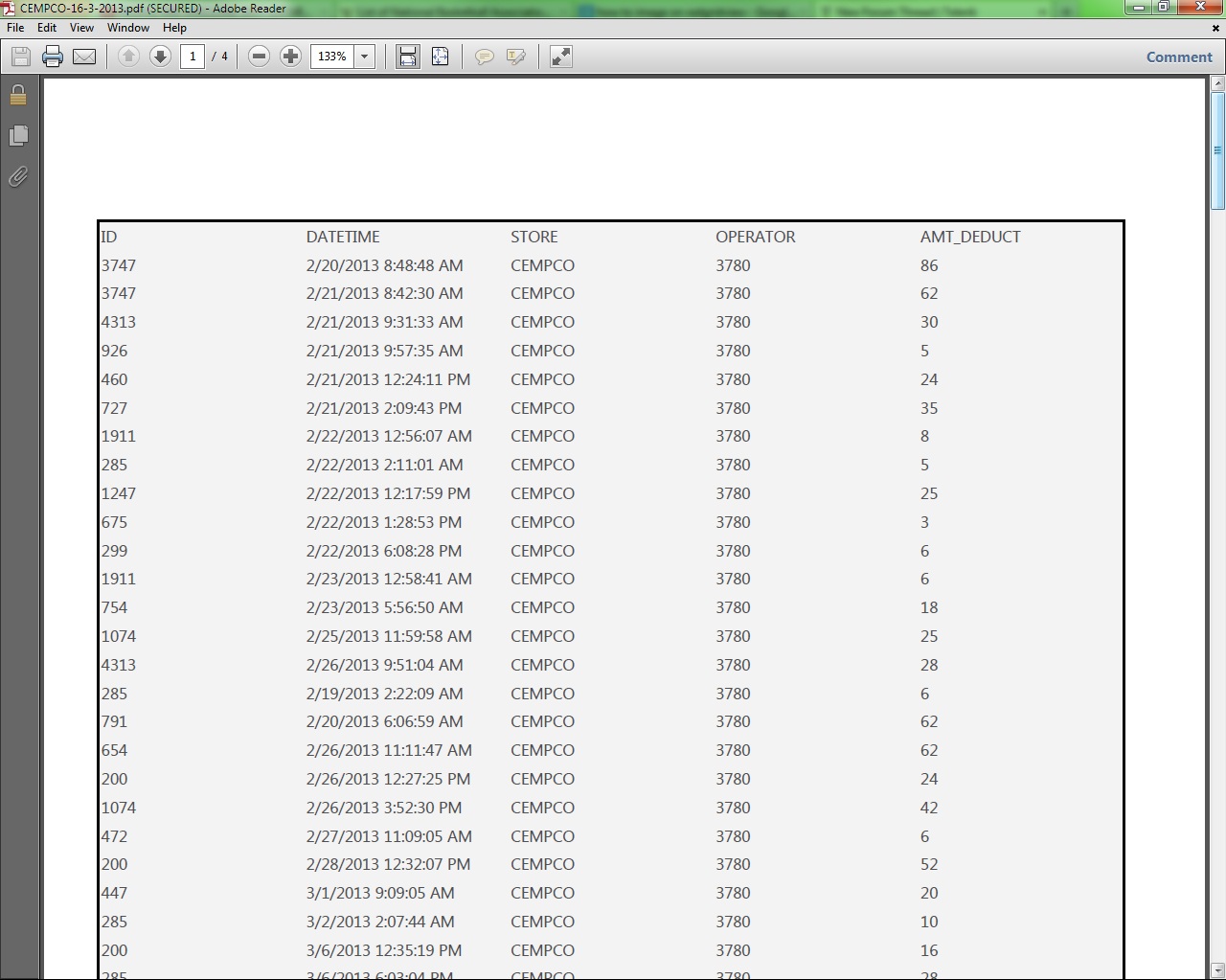Click the datetime 2/22/2013 12:56:07 AM
Image resolution: width=1226 pixels, height=980 pixels.
pyautogui.click(x=389, y=436)
